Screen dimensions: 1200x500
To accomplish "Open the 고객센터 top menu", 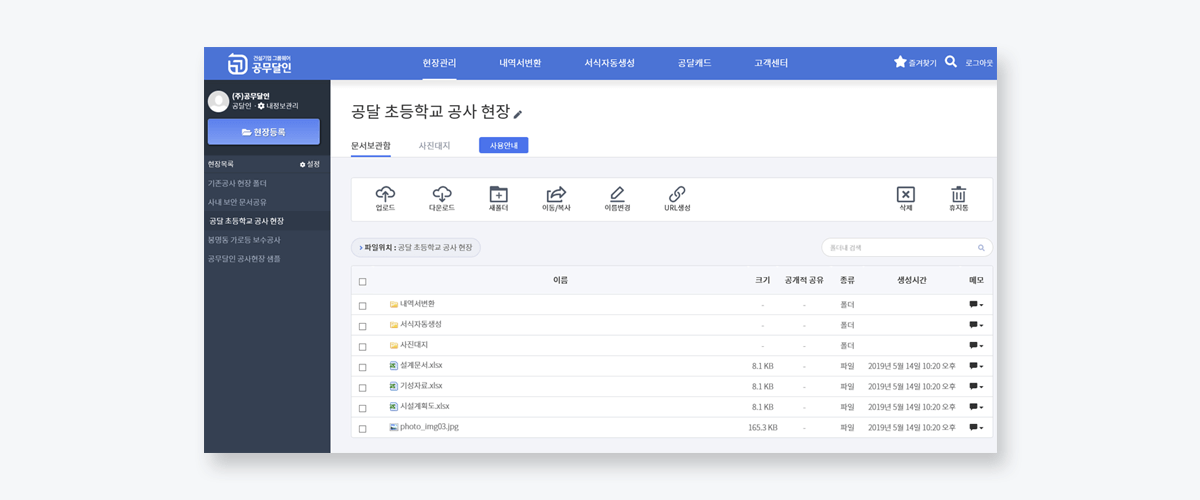I will (x=771, y=63).
